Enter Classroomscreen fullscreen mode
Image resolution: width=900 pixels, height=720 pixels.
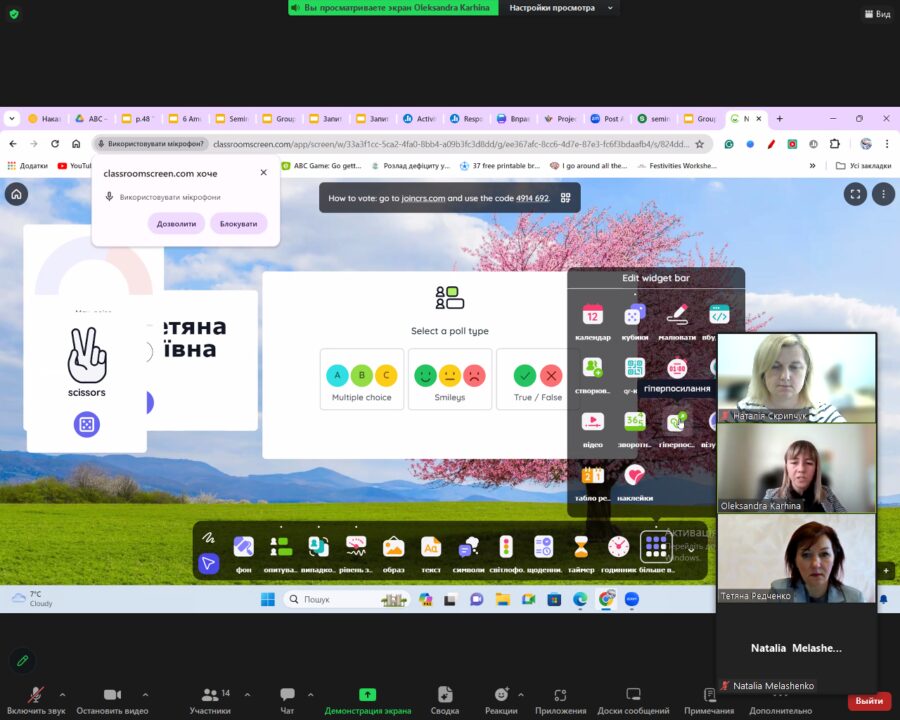pos(855,194)
